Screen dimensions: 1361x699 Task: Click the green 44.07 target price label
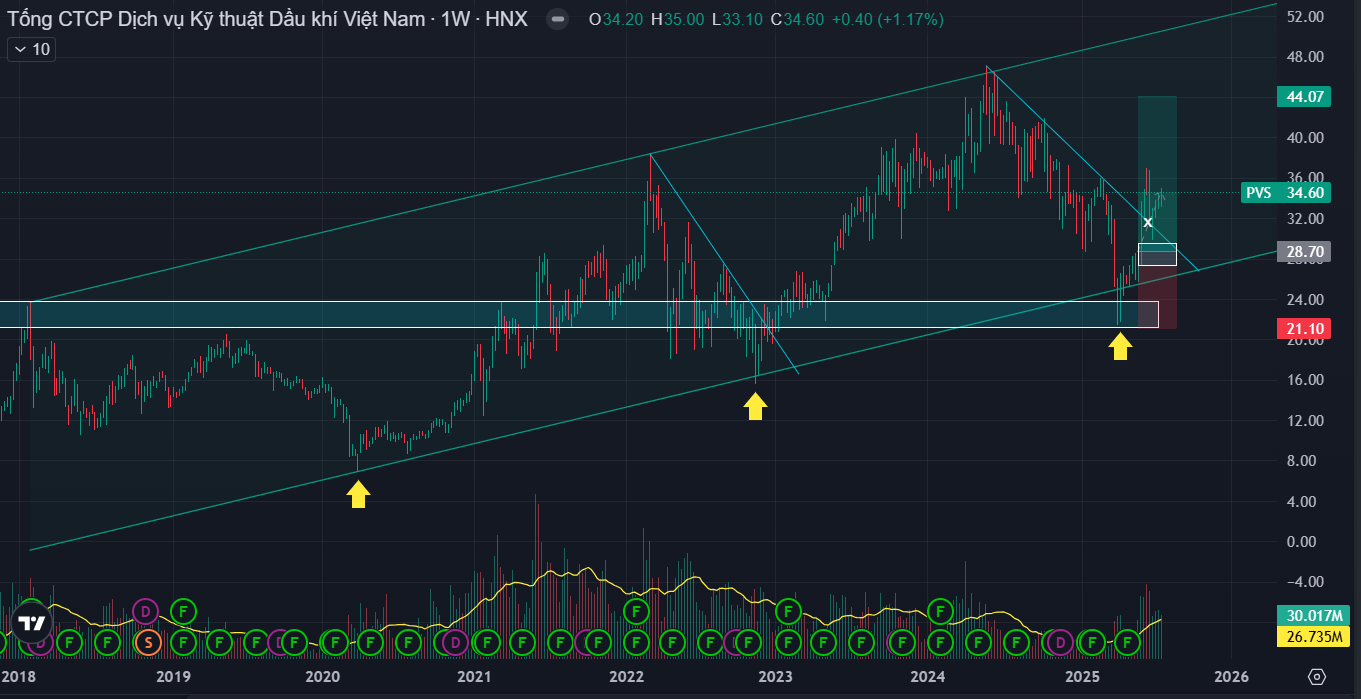(x=1303, y=97)
